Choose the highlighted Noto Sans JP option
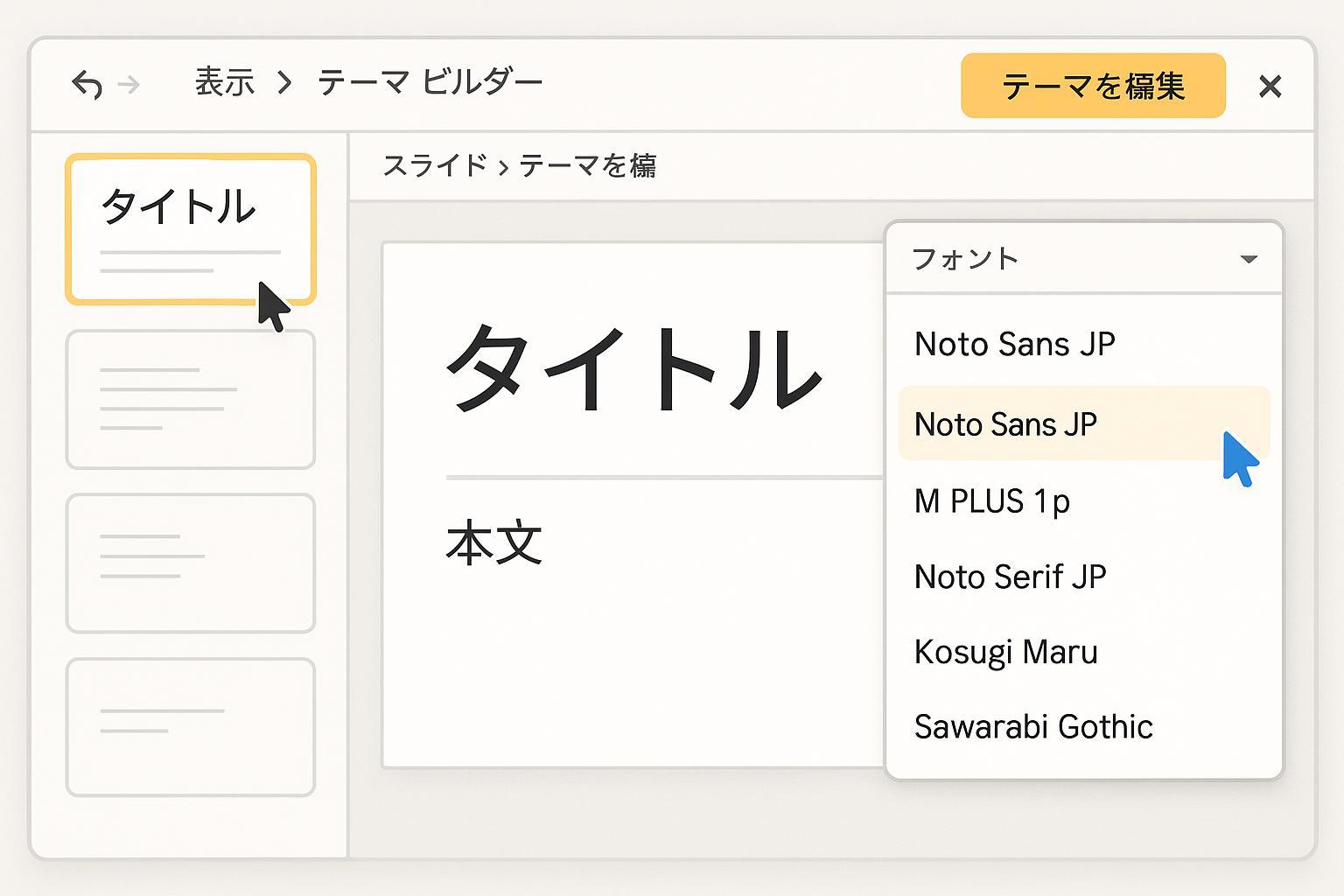This screenshot has height=896, width=1344. 1006,424
